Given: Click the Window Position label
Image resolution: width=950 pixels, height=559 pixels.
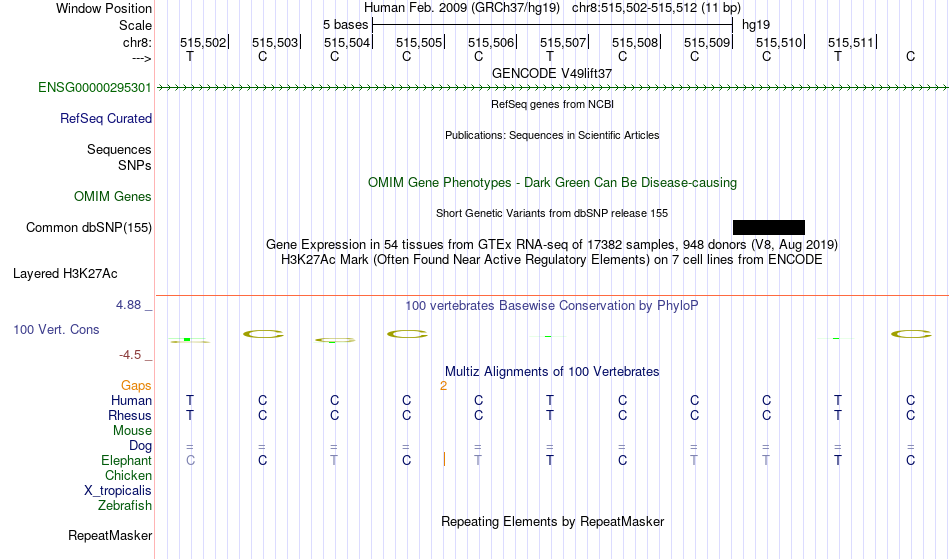Looking at the screenshot, I should 104,8.
